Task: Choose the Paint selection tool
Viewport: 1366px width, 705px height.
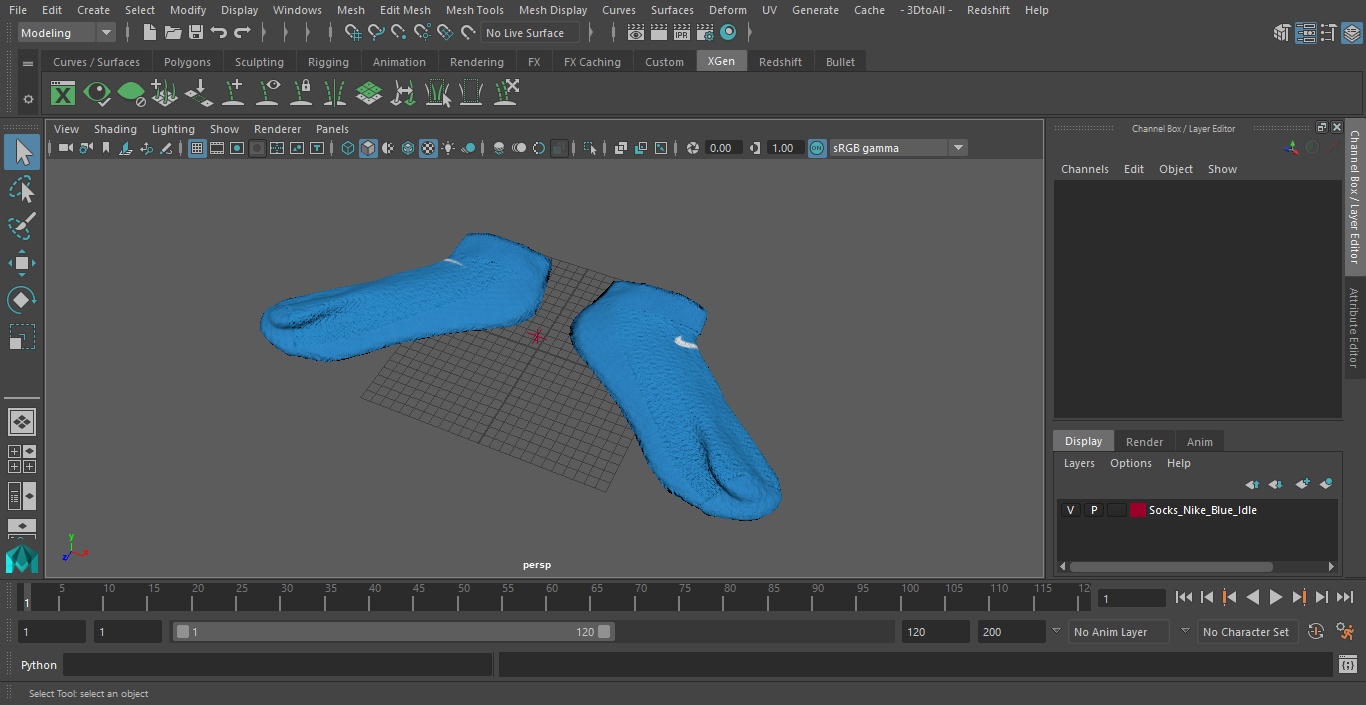Action: [22, 226]
